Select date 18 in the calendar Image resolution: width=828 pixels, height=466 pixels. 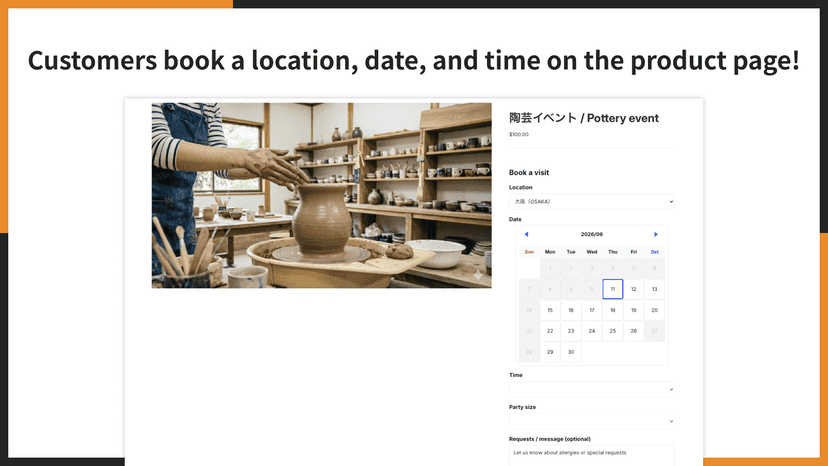pos(613,310)
